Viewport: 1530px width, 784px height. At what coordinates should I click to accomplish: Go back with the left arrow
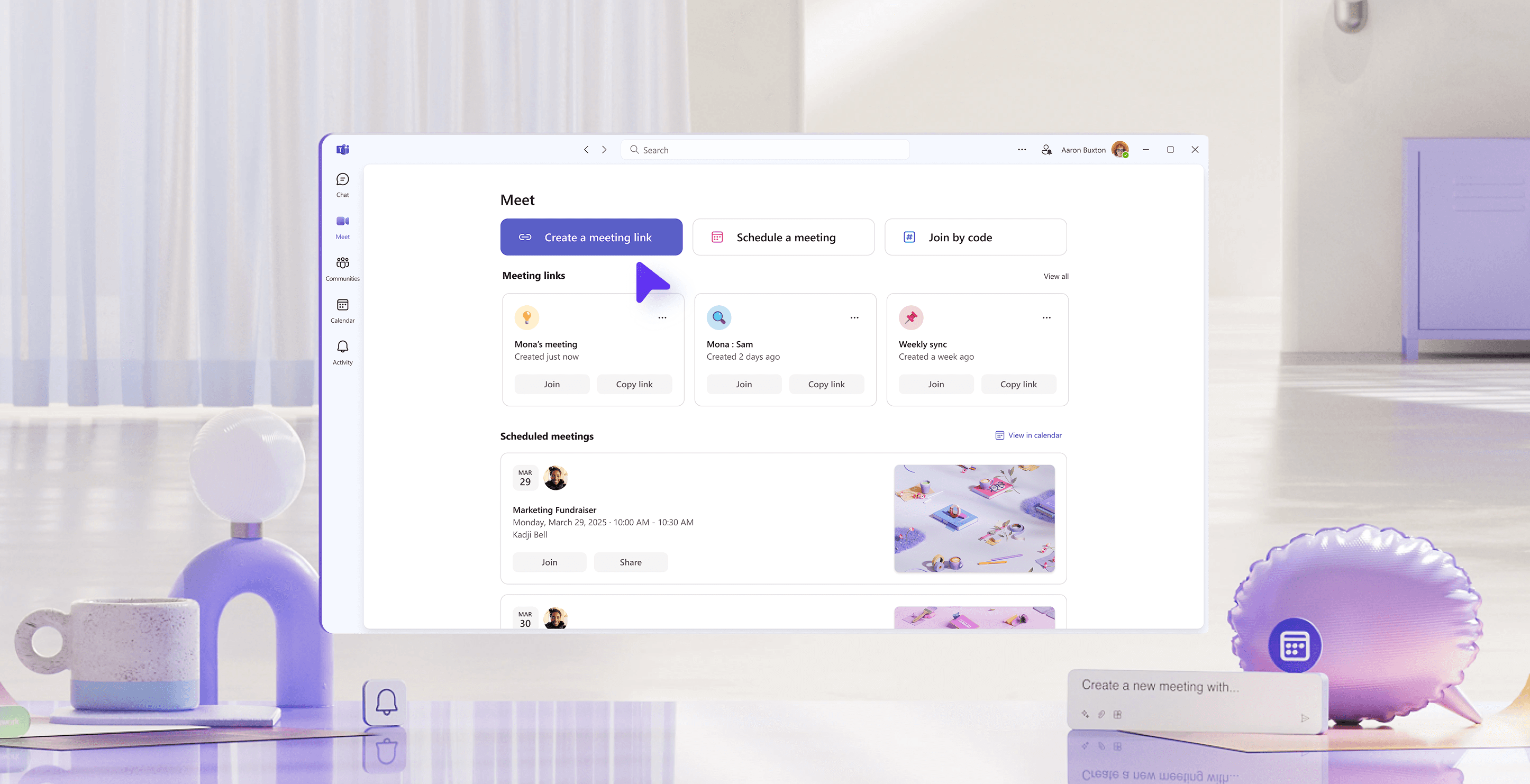586,150
